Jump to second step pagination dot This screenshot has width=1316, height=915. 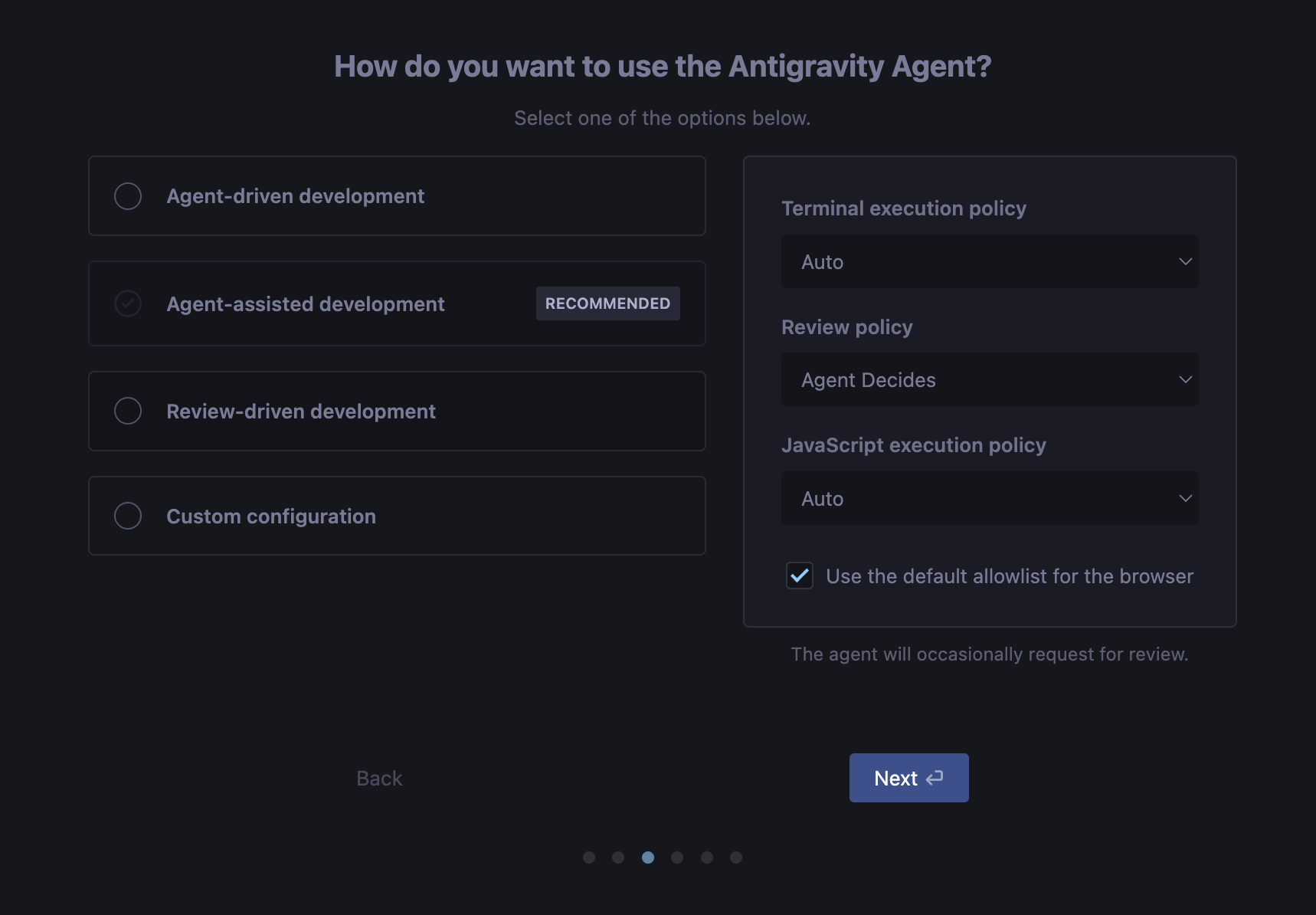point(618,858)
